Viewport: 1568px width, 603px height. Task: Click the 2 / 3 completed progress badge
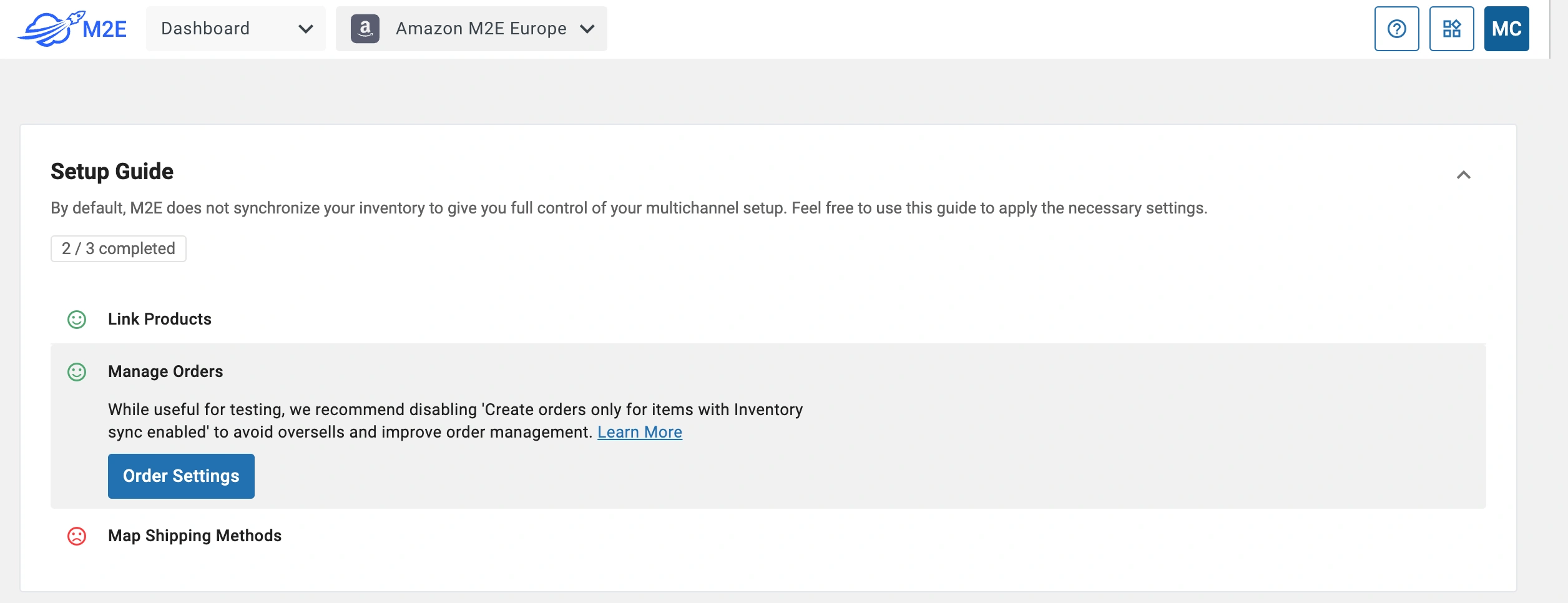pyautogui.click(x=118, y=248)
